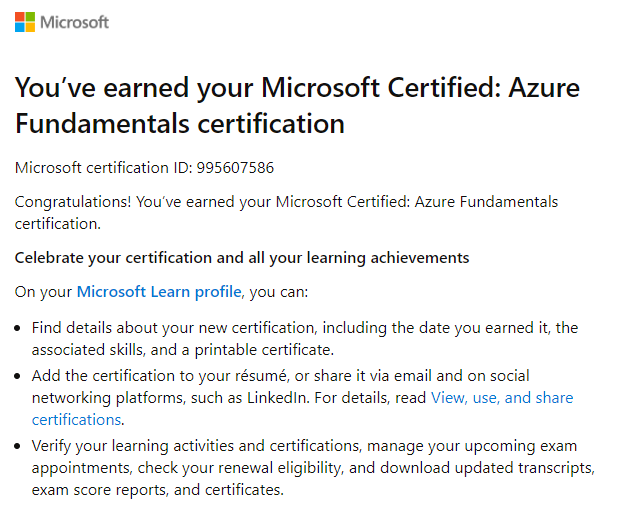
Task: Click the 'Microsoft certification ID:' label
Action: click(104, 168)
